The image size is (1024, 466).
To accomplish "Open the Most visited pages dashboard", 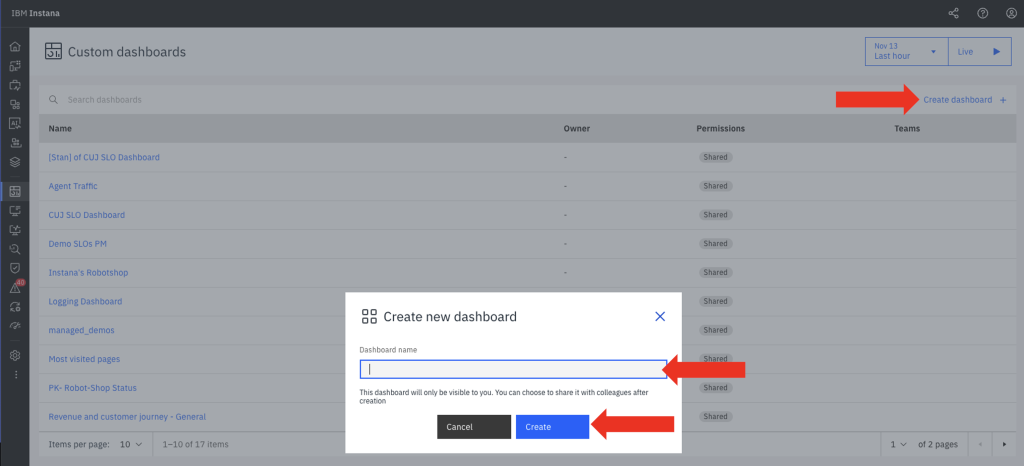I will tap(84, 359).
